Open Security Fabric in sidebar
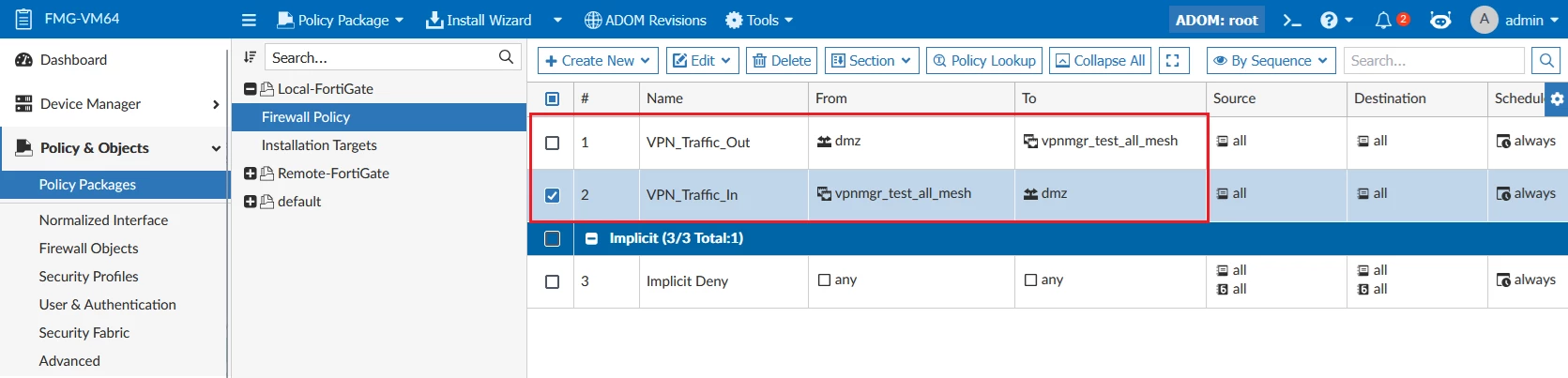Image resolution: width=1568 pixels, height=378 pixels. pyautogui.click(x=84, y=333)
